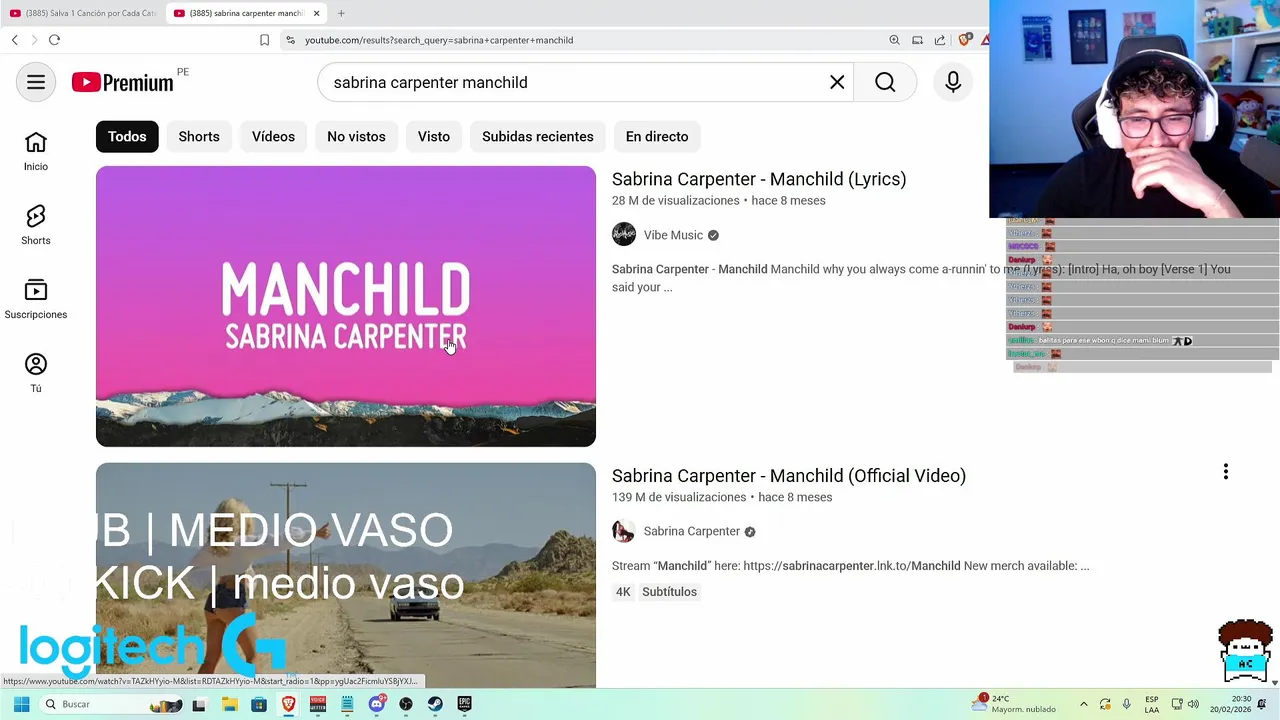This screenshot has height=720, width=1280.
Task: Start voice search with the microphone icon
Action: click(x=953, y=82)
